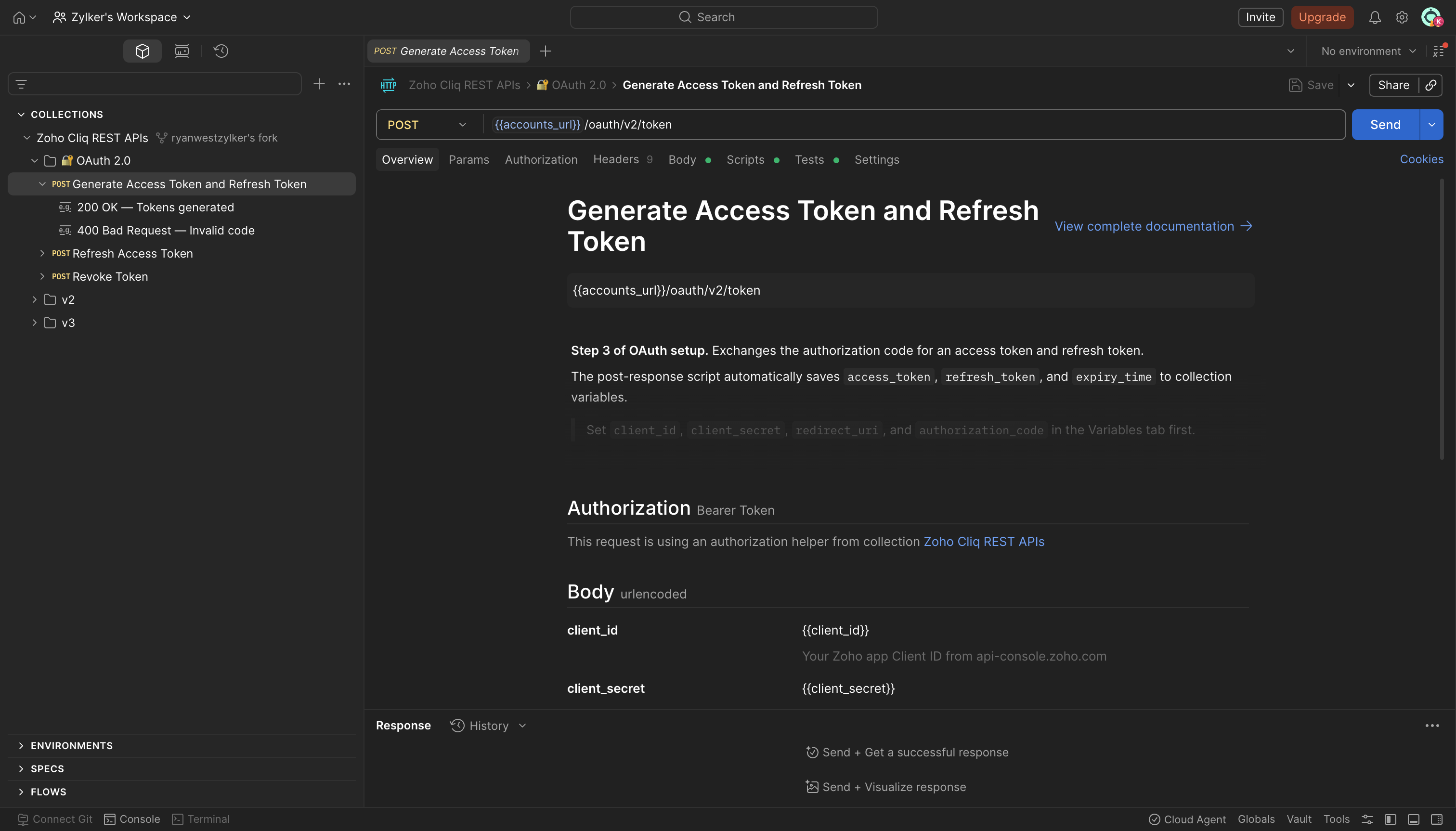Select the Collections cube icon in sidebar
This screenshot has width=1456, height=831.
[142, 51]
